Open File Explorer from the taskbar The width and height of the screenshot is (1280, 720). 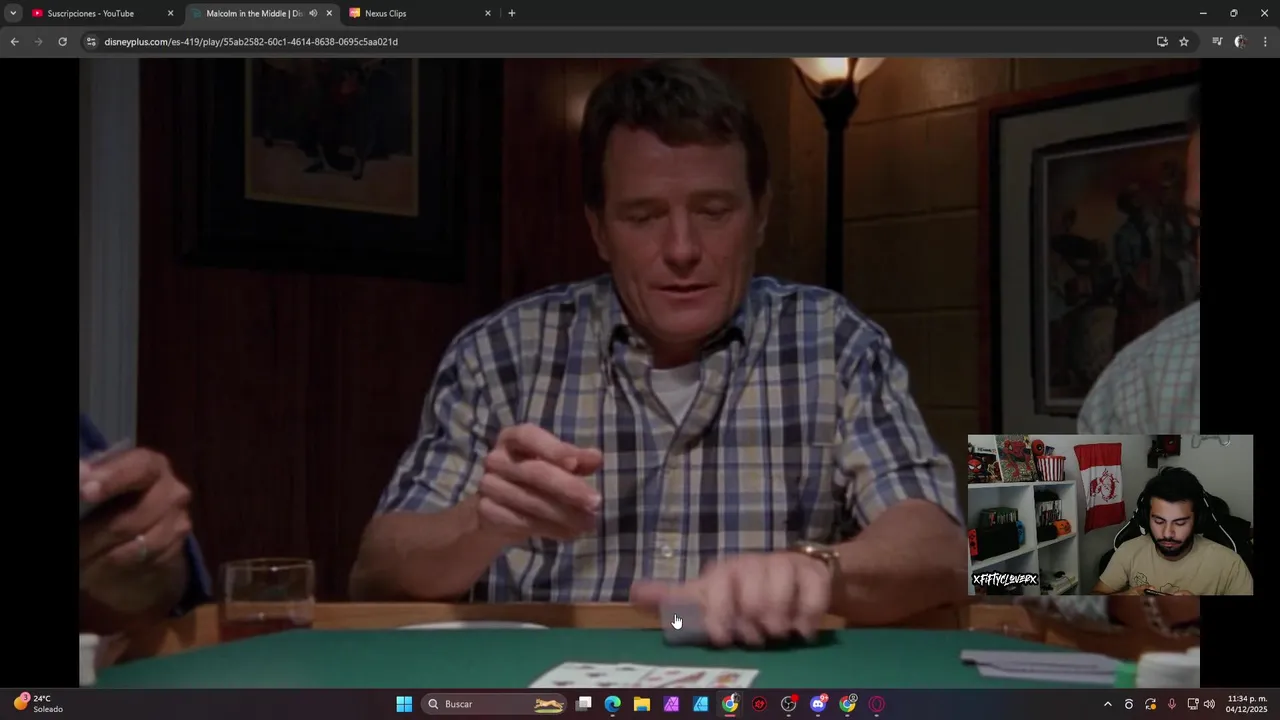642,704
